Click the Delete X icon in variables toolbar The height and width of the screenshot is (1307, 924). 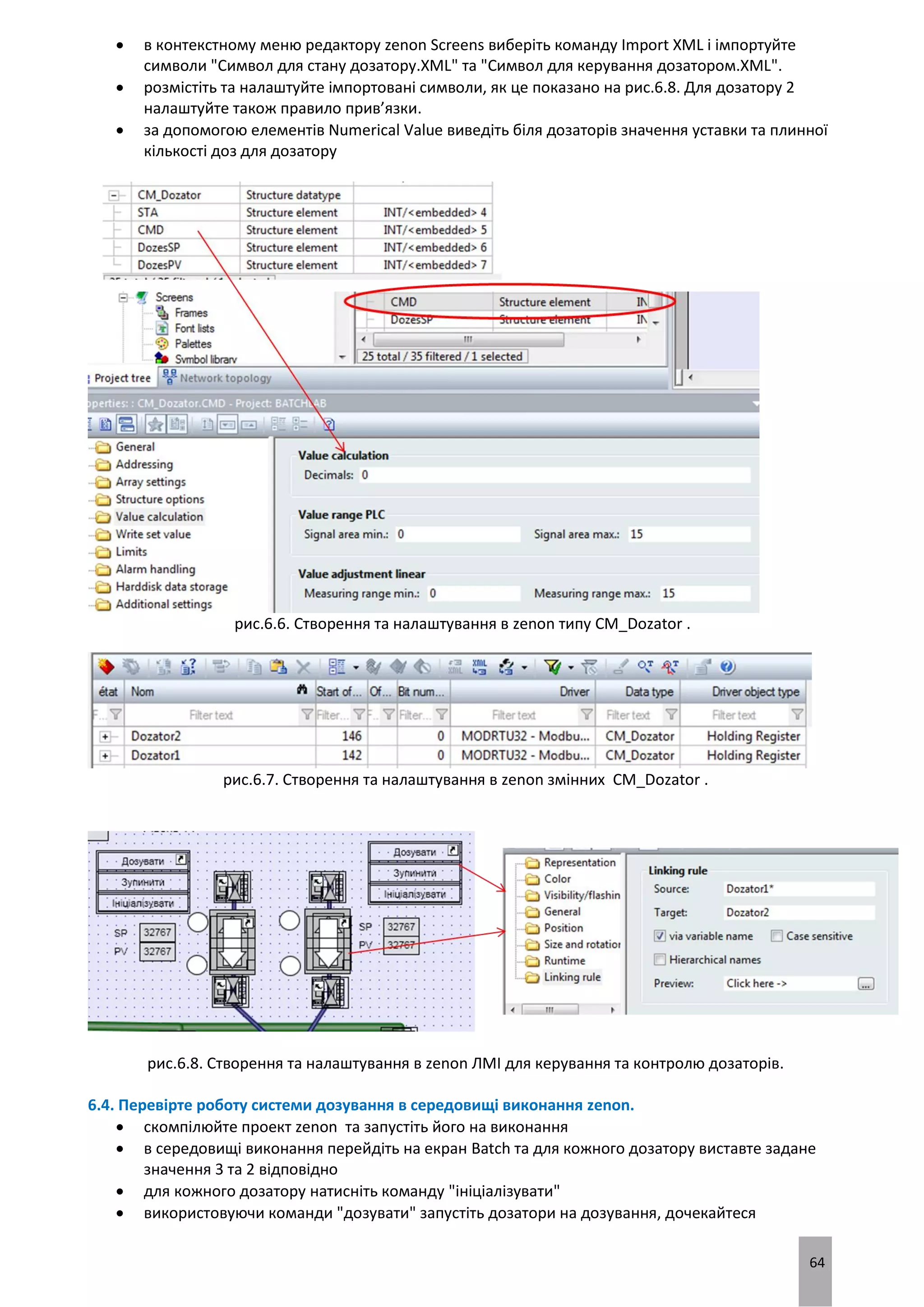coord(304,667)
